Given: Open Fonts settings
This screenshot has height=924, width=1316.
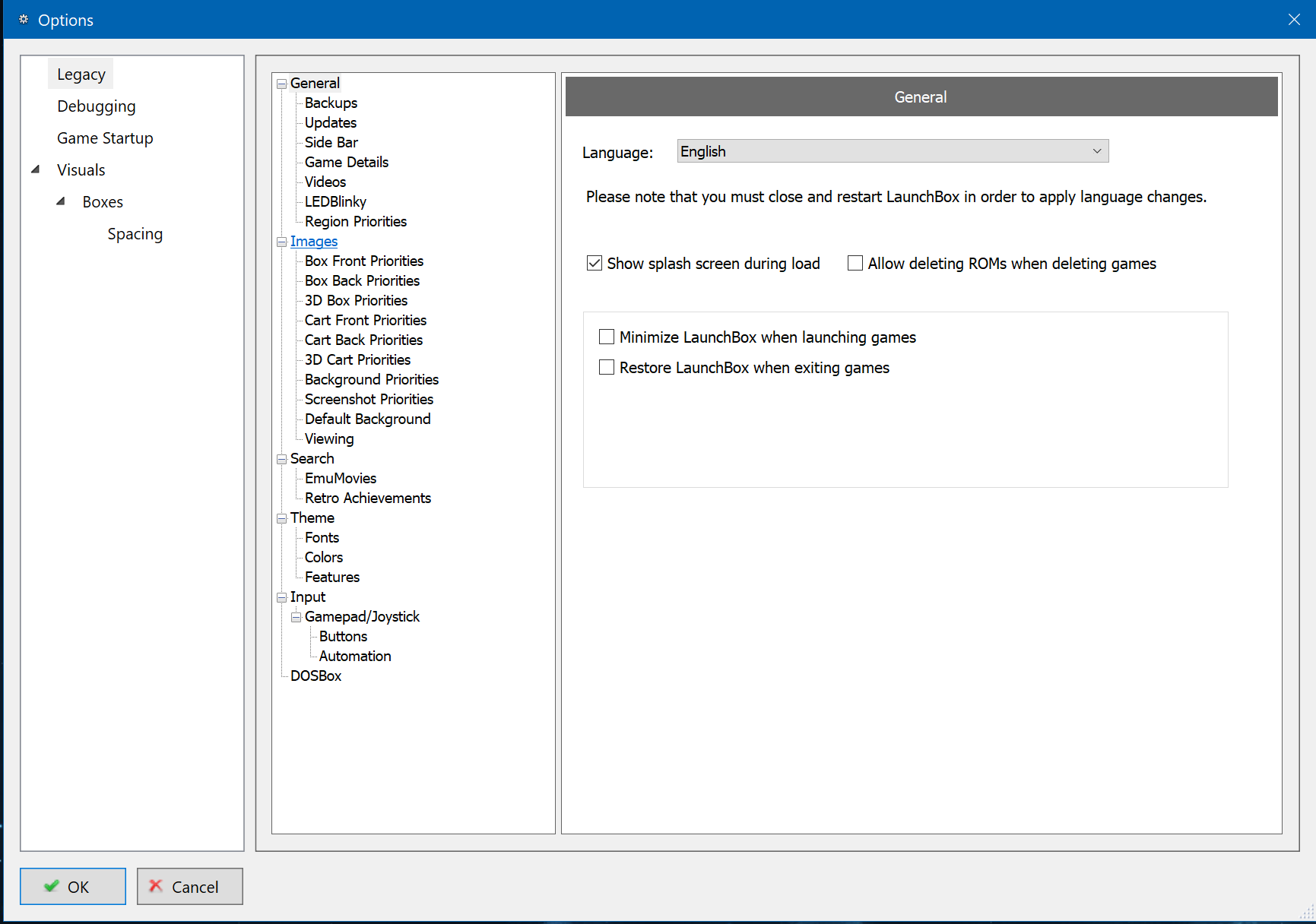Looking at the screenshot, I should pos(322,538).
